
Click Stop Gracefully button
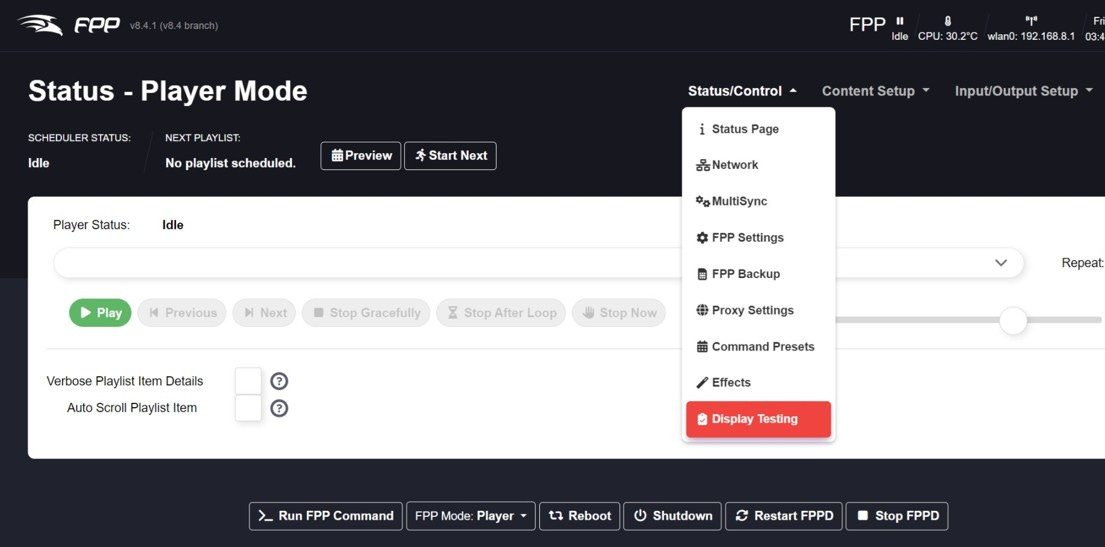coord(366,313)
